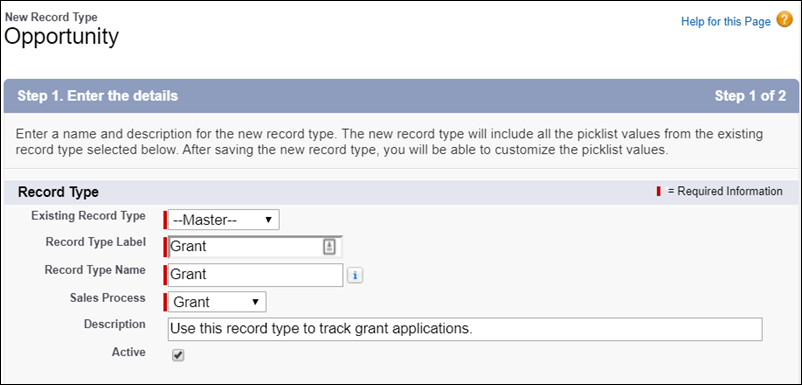Click the instructions paragraph about picklist values
Screen dimensions: 802x385
[x=389, y=143]
